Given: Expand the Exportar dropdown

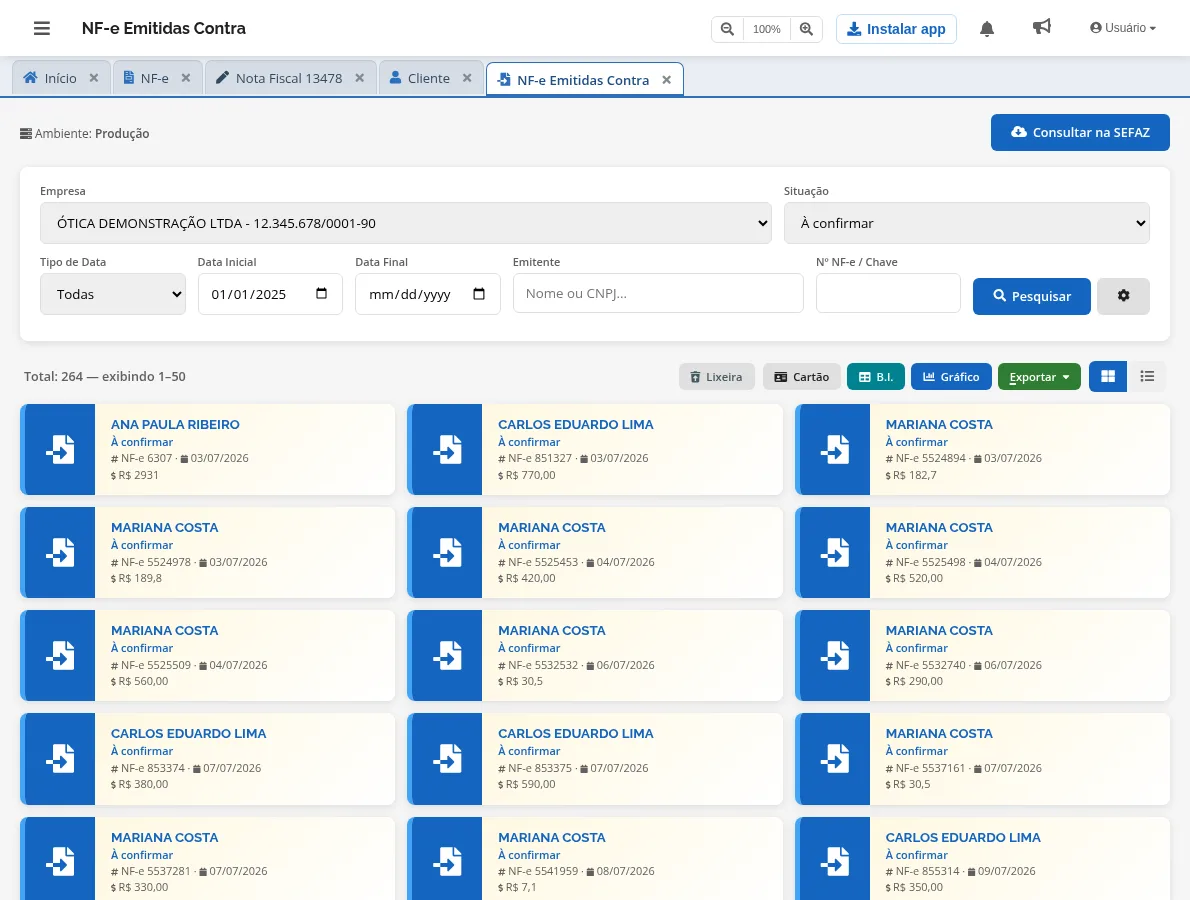Looking at the screenshot, I should 1039,376.
